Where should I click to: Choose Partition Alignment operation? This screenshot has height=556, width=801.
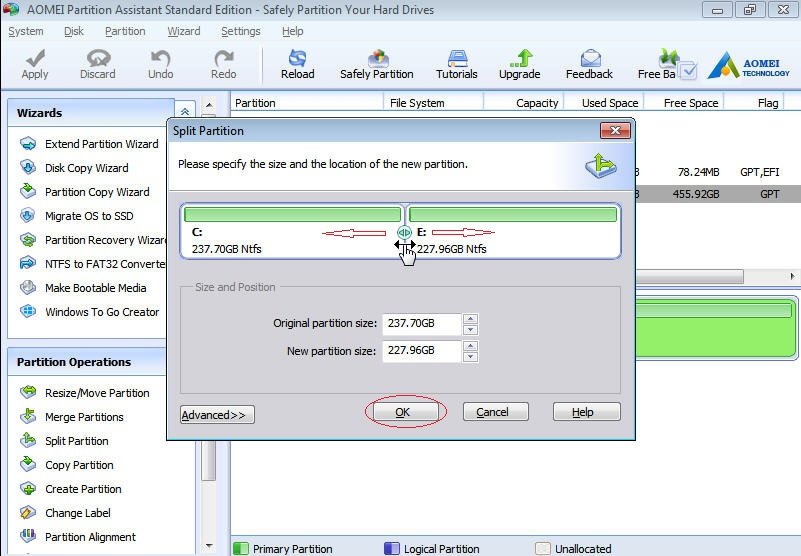tap(78, 537)
